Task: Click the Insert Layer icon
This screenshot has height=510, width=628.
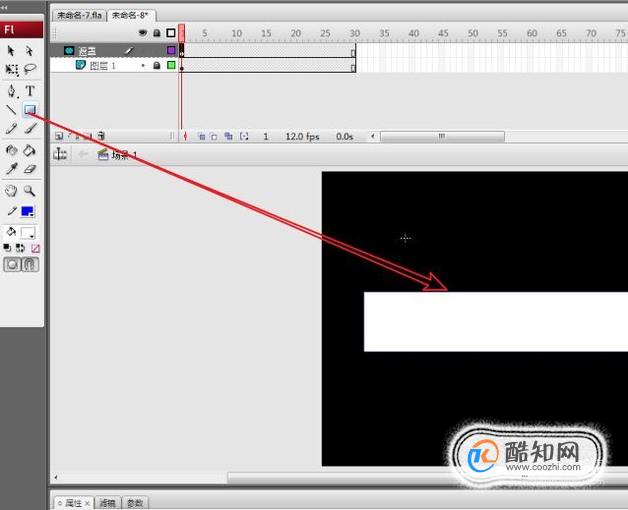Action: point(59,136)
